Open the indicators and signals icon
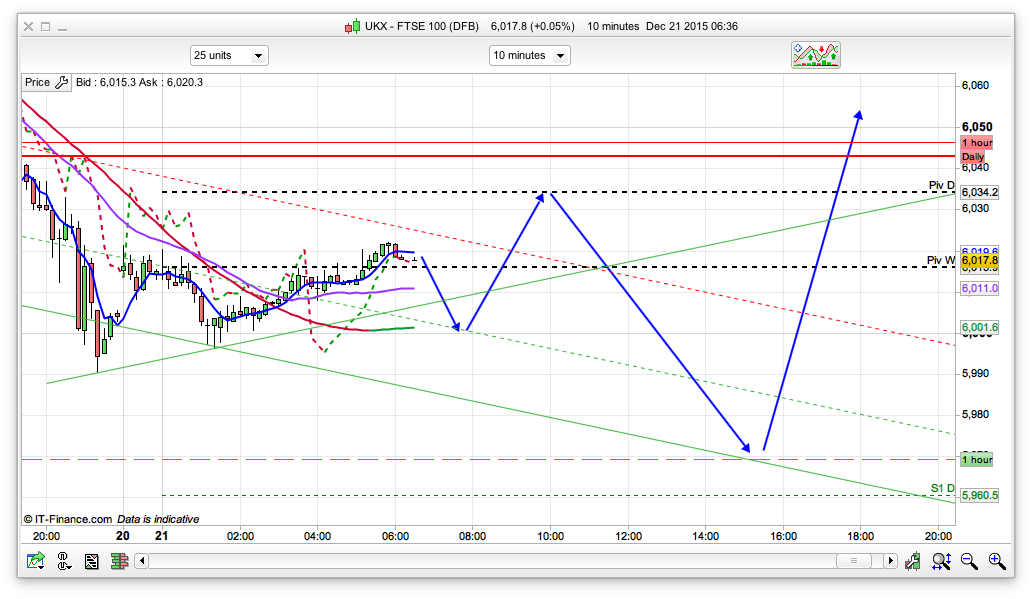1032x599 pixels. click(816, 55)
